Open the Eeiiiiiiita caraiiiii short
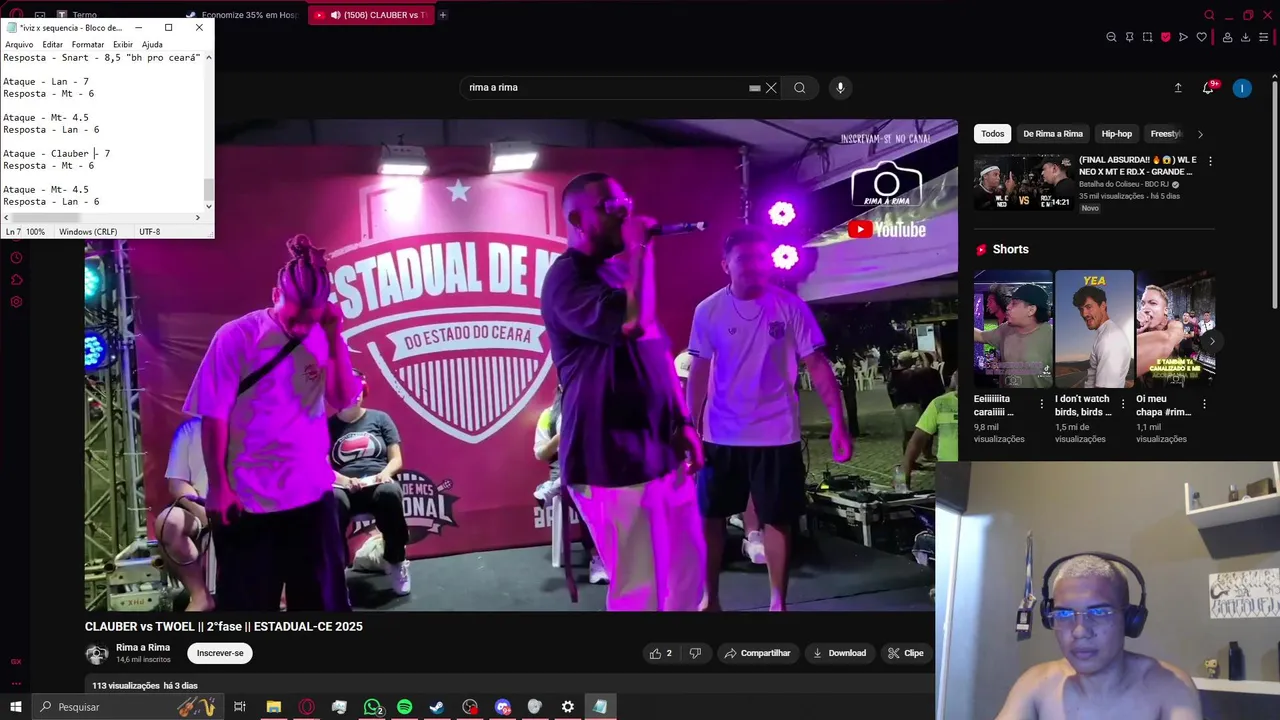 pos(1013,328)
